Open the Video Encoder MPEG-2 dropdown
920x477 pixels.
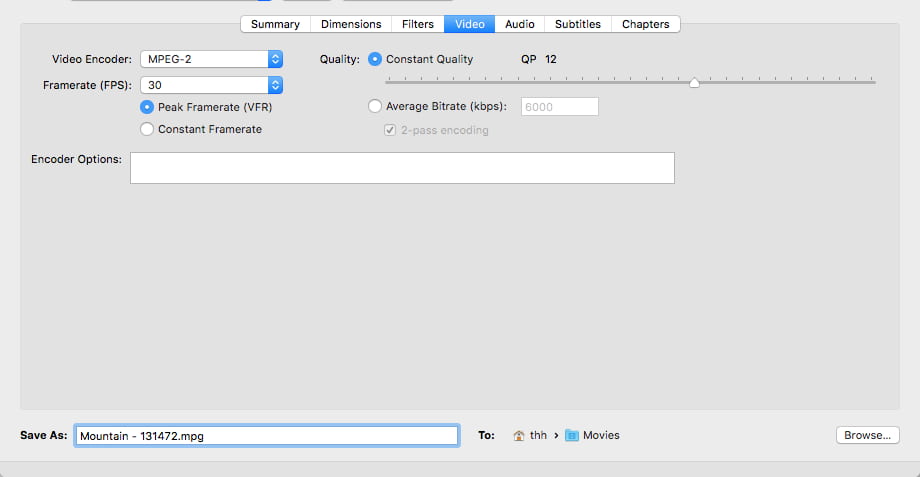tap(212, 59)
